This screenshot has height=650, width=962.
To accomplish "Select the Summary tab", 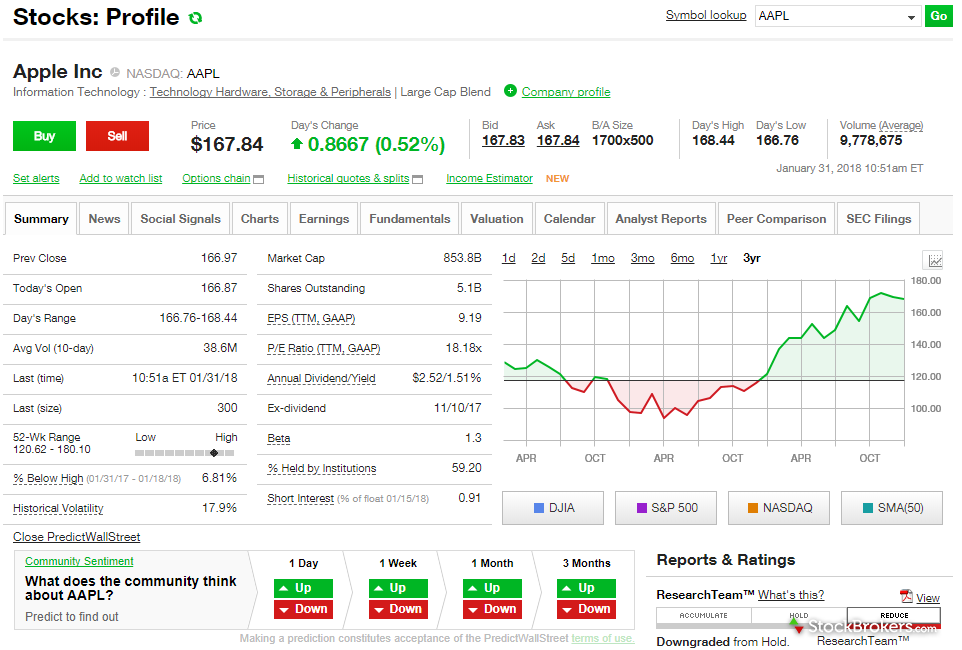I will coord(41,219).
